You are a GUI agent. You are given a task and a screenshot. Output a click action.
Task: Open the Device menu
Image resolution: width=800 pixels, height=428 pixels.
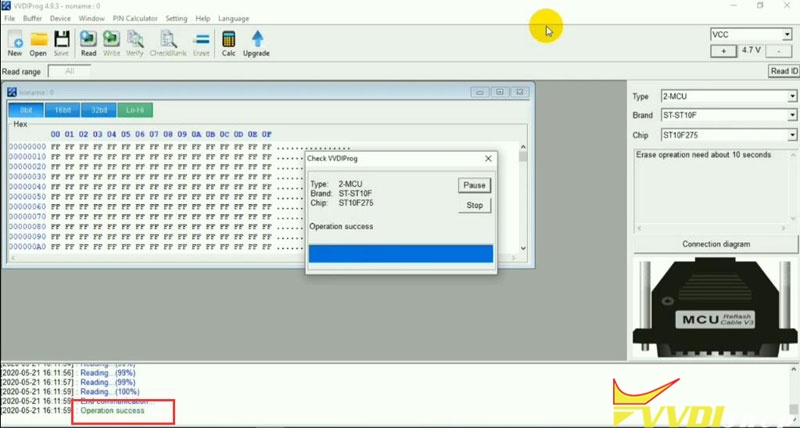tap(60, 18)
